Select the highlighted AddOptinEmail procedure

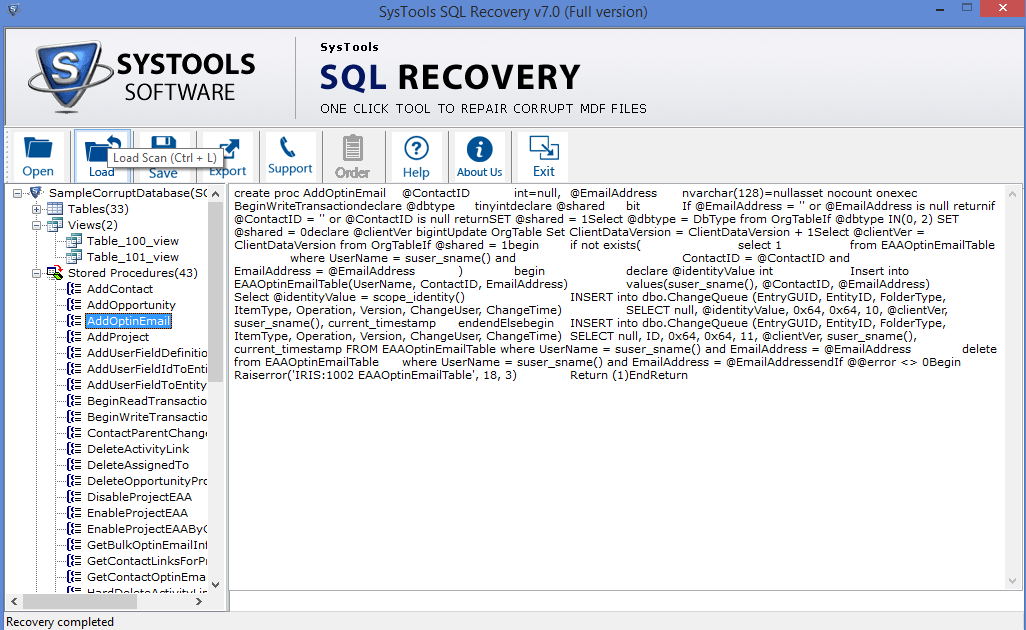tap(128, 321)
